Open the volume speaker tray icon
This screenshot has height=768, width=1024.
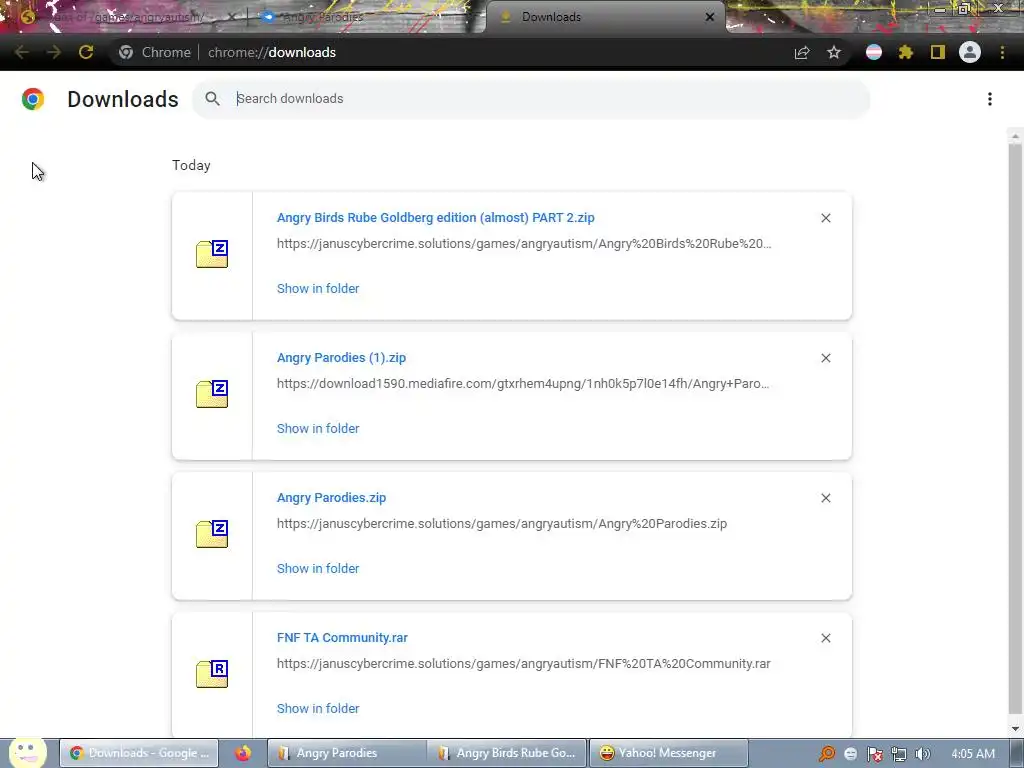click(x=922, y=754)
